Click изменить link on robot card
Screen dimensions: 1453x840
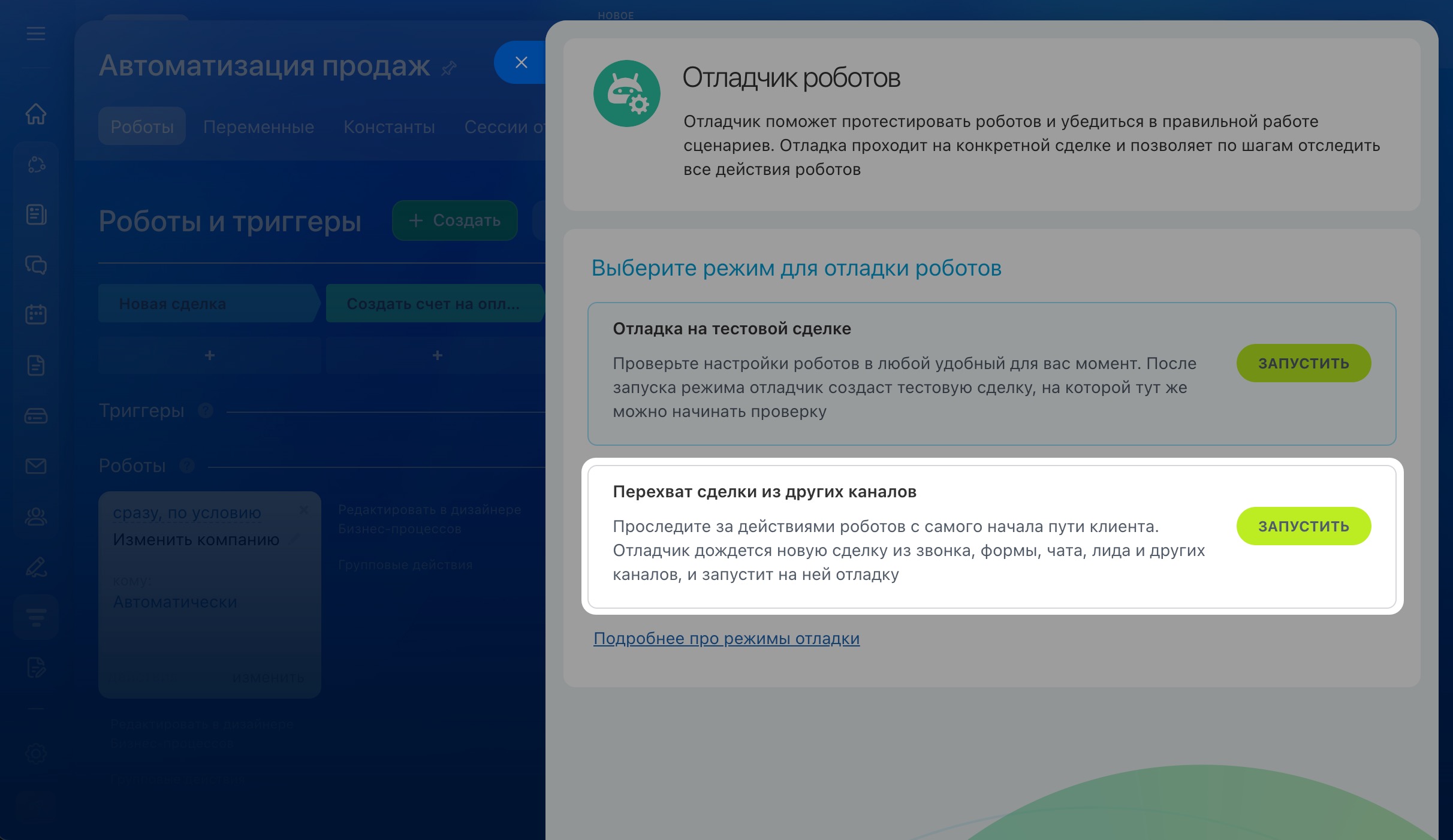tap(268, 678)
